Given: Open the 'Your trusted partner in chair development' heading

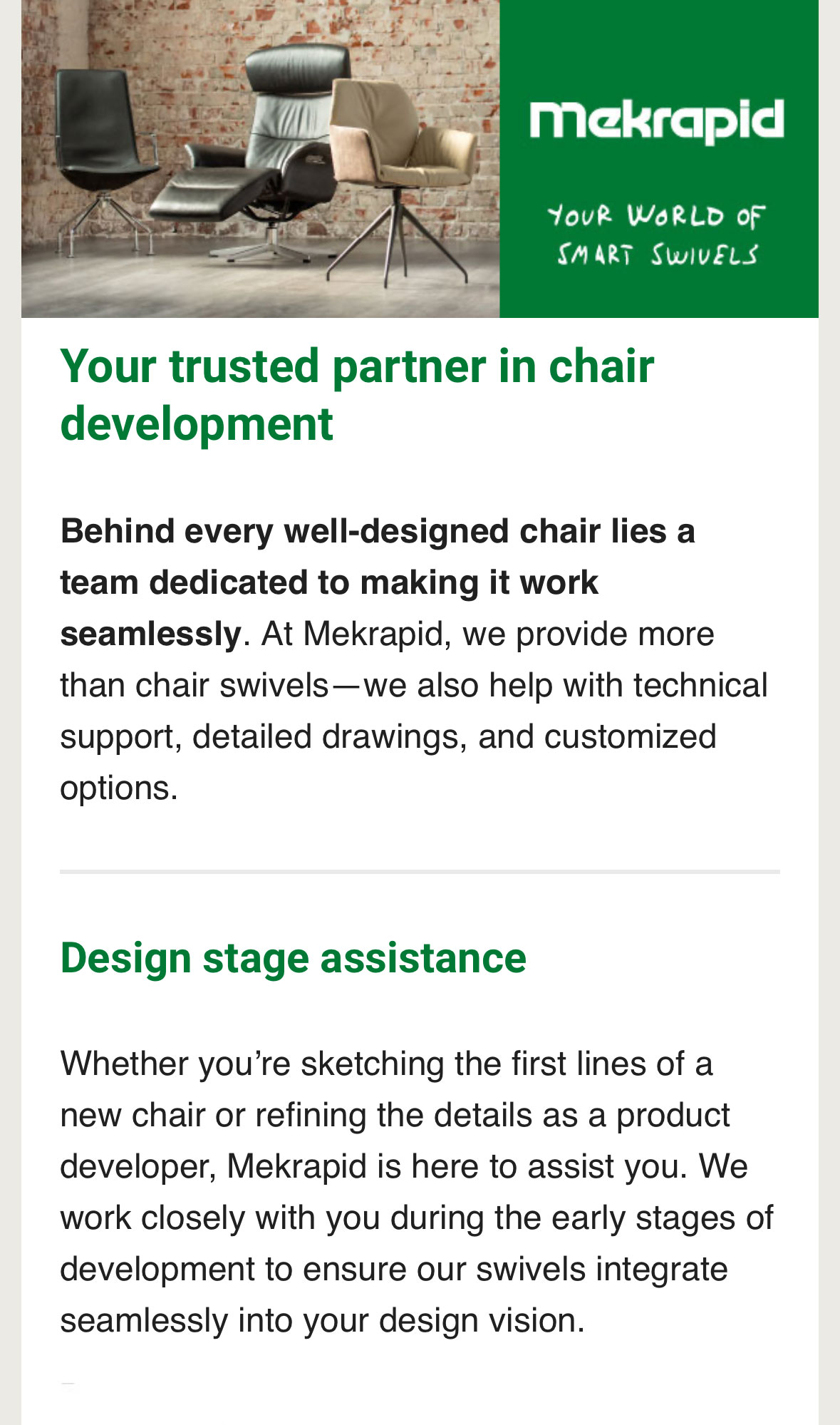Looking at the screenshot, I should pyautogui.click(x=357, y=395).
